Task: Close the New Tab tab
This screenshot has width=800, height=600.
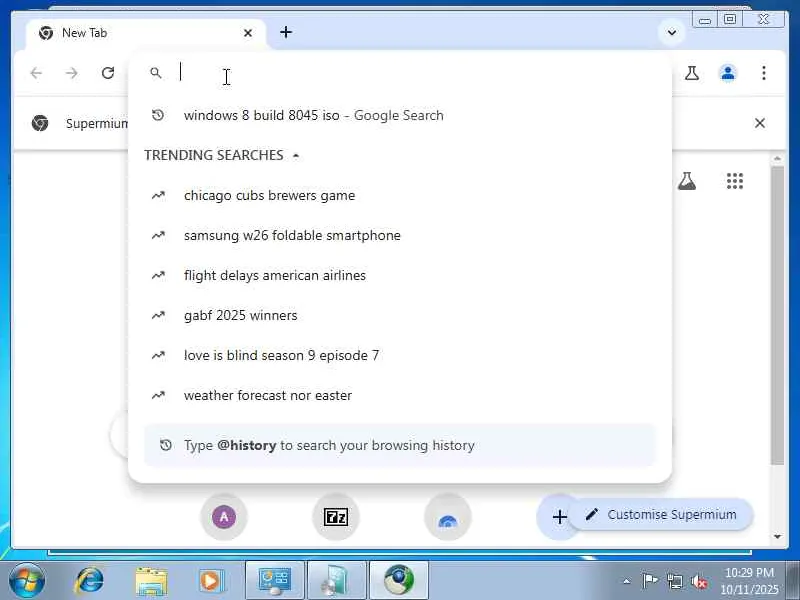Action: pos(248,33)
